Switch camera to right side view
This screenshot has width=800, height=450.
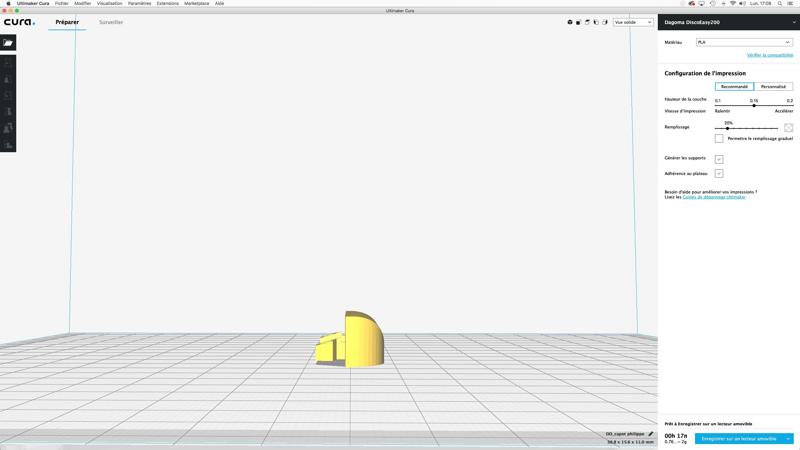605,22
